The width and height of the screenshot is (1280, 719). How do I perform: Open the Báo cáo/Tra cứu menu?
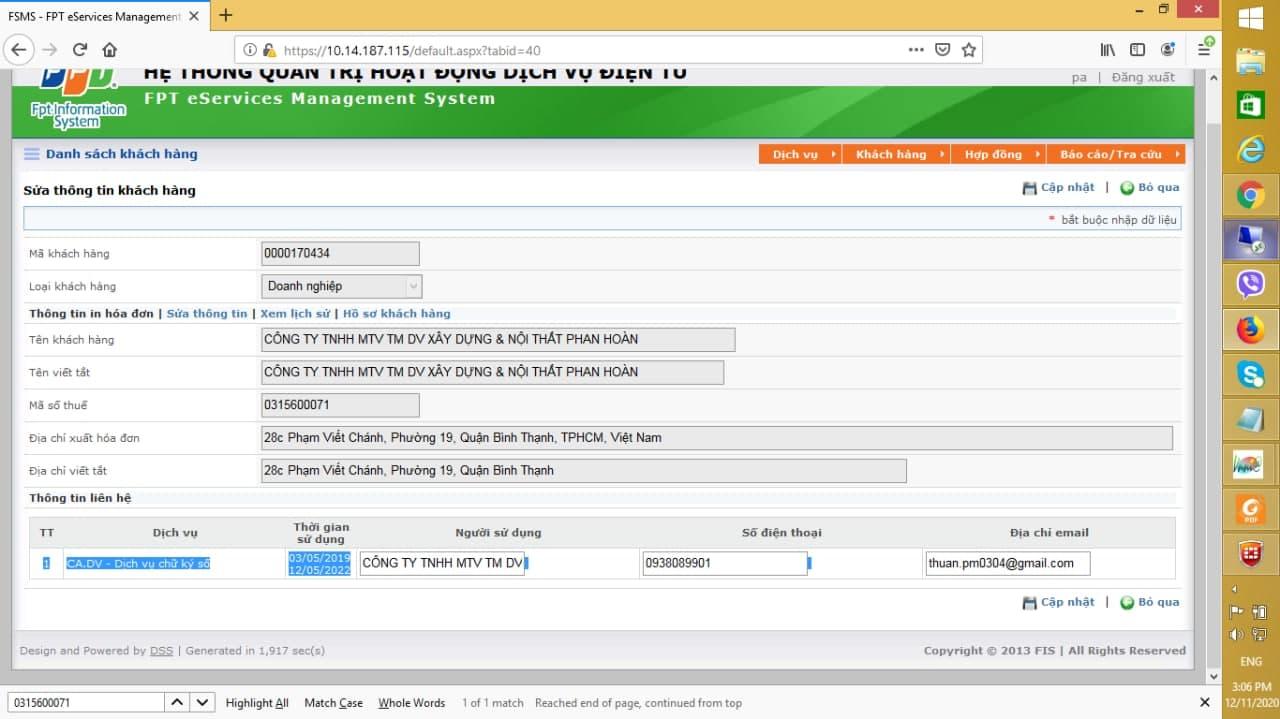point(1116,154)
